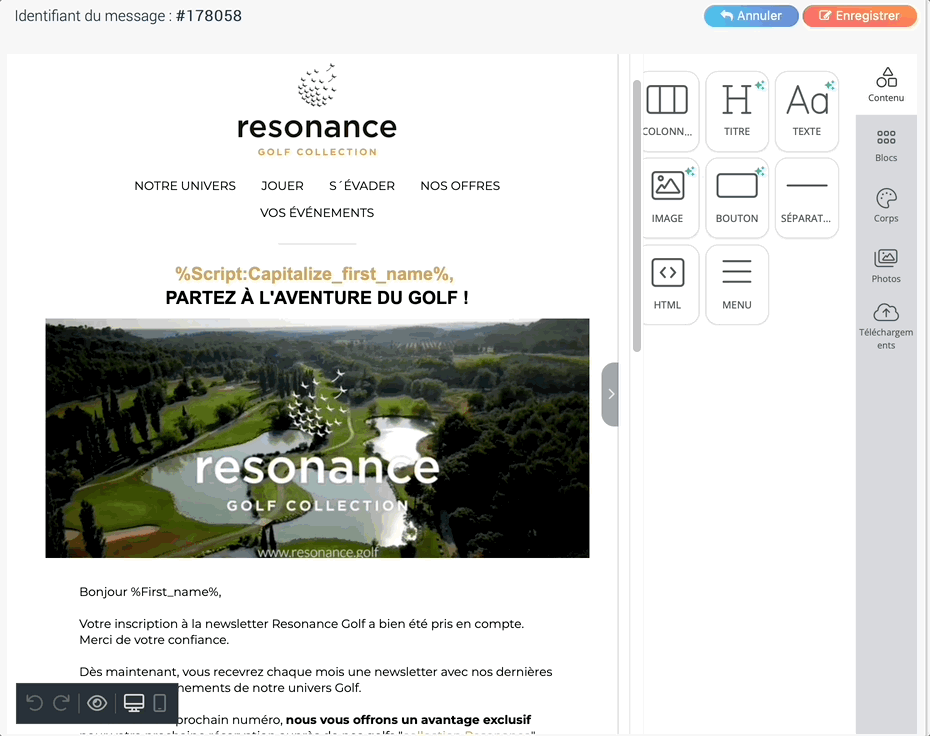Image resolution: width=930 pixels, height=736 pixels.
Task: Add a Texte content block
Action: pos(807,111)
